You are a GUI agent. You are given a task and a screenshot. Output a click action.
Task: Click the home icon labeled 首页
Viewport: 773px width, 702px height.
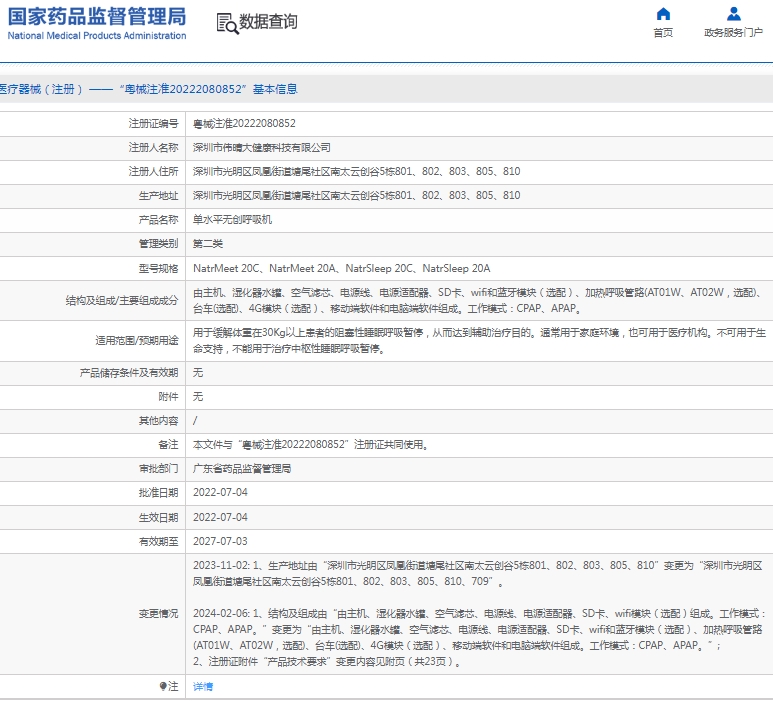[663, 14]
